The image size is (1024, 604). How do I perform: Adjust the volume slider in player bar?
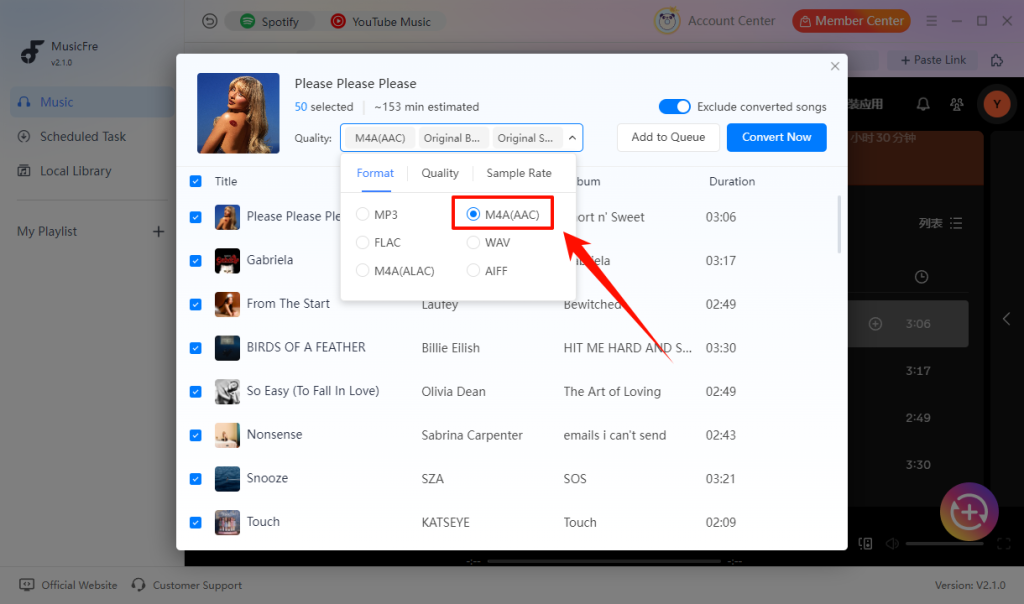944,543
